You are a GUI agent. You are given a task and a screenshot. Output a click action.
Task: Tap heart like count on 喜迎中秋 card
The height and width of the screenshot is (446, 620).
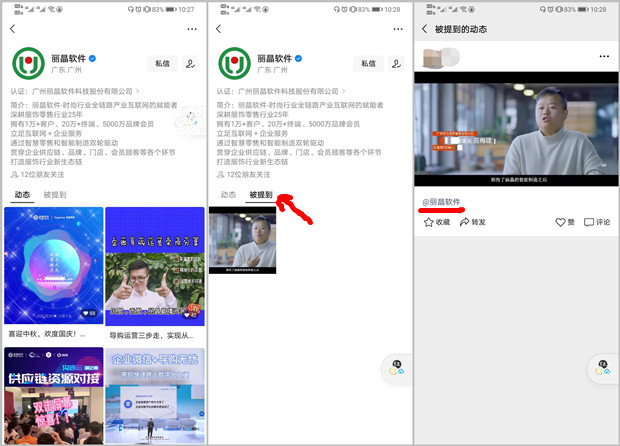(89, 313)
